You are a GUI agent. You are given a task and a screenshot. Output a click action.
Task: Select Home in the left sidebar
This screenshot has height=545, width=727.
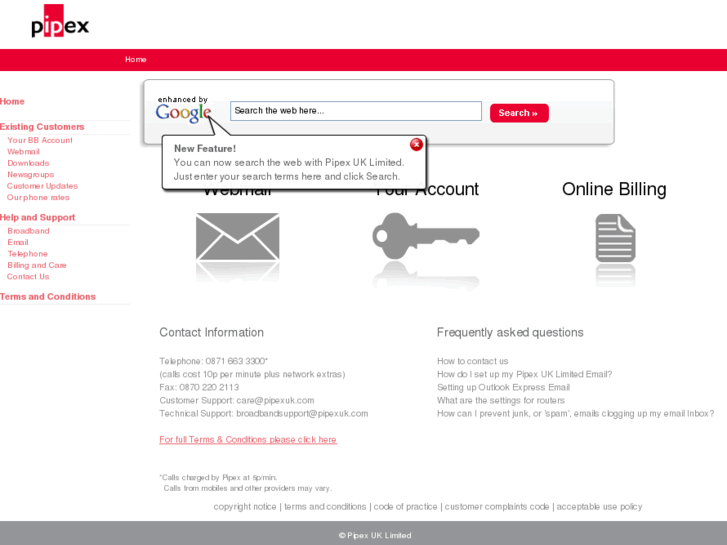click(x=12, y=102)
